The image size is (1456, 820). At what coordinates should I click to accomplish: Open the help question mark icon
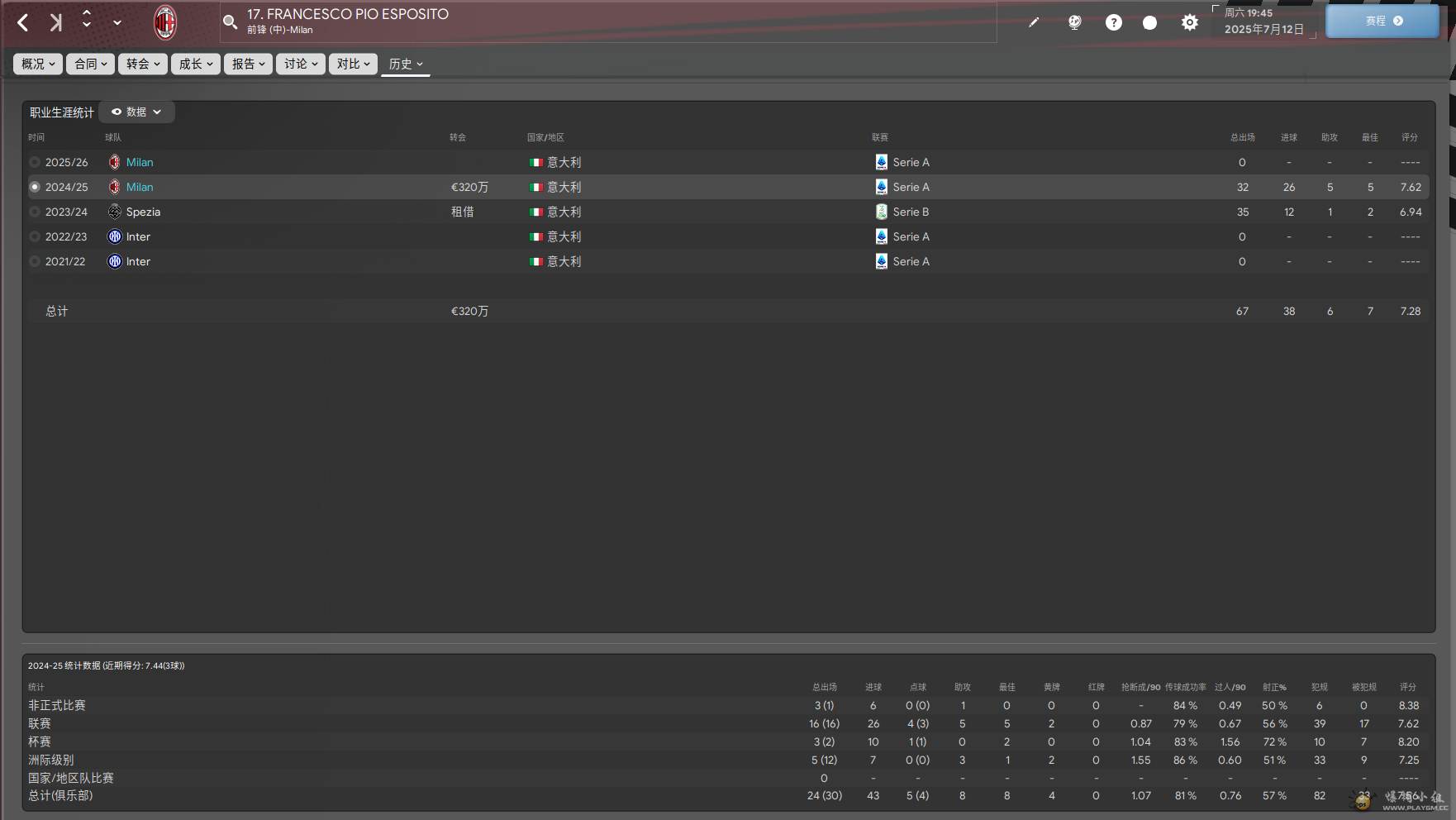coord(1113,22)
